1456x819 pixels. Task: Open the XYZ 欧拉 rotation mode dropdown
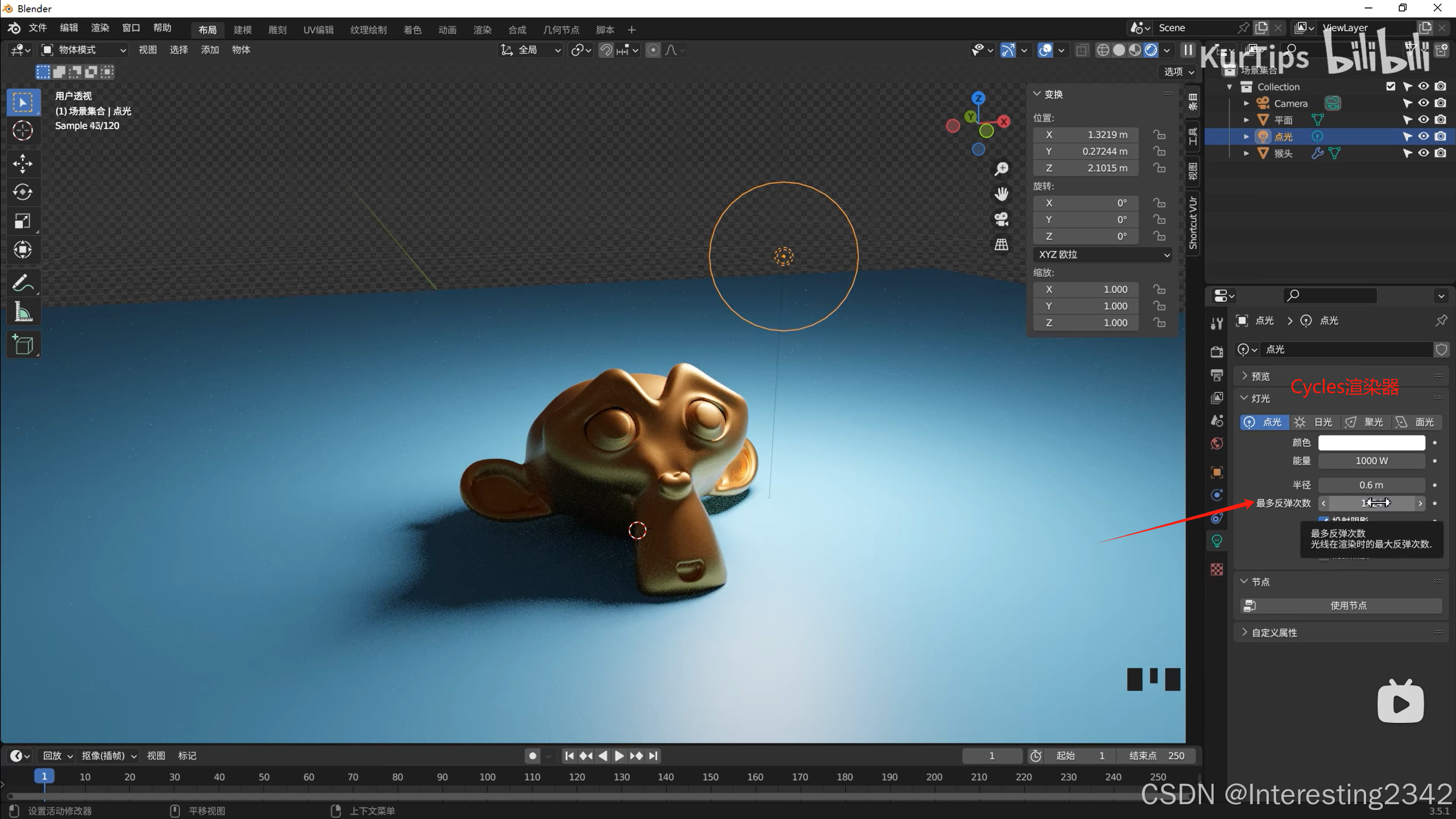[1102, 255]
